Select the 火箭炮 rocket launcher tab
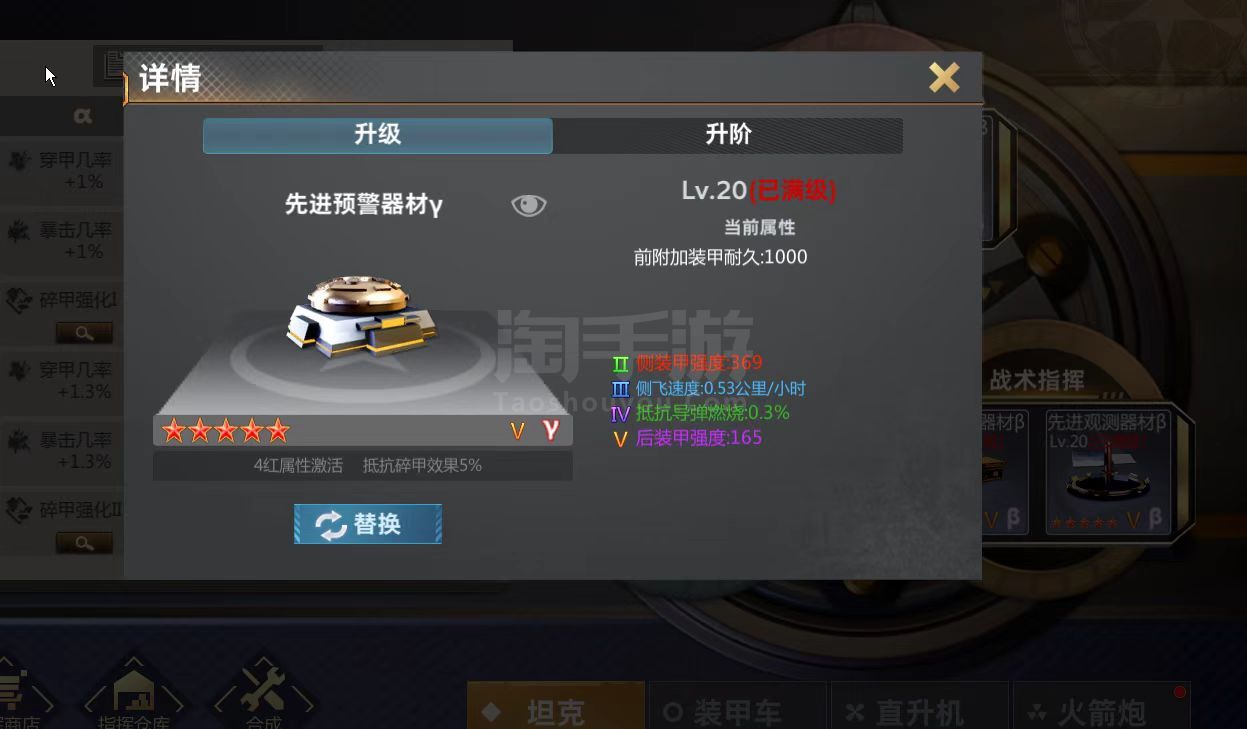Viewport: 1247px width, 729px height. click(x=1101, y=708)
